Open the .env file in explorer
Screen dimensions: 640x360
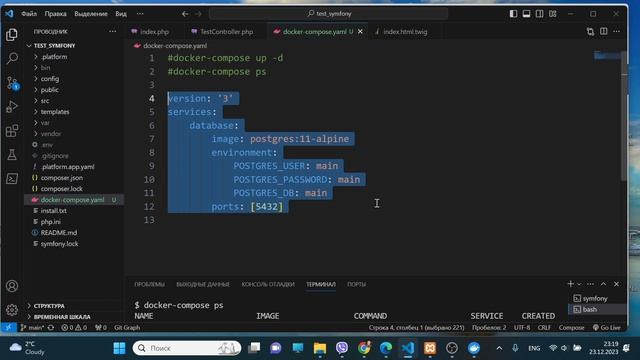tap(47, 145)
